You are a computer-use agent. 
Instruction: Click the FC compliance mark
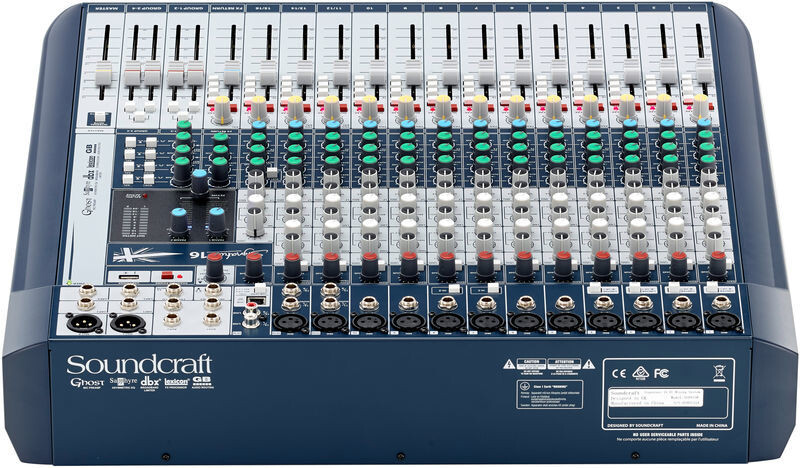pos(661,374)
